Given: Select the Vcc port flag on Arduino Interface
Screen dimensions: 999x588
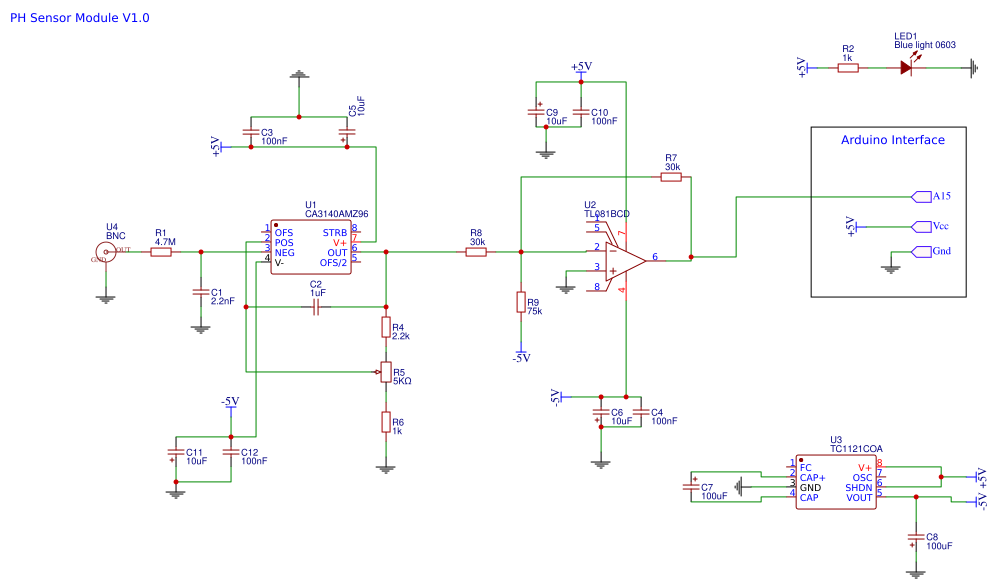Looking at the screenshot, I should [923, 225].
